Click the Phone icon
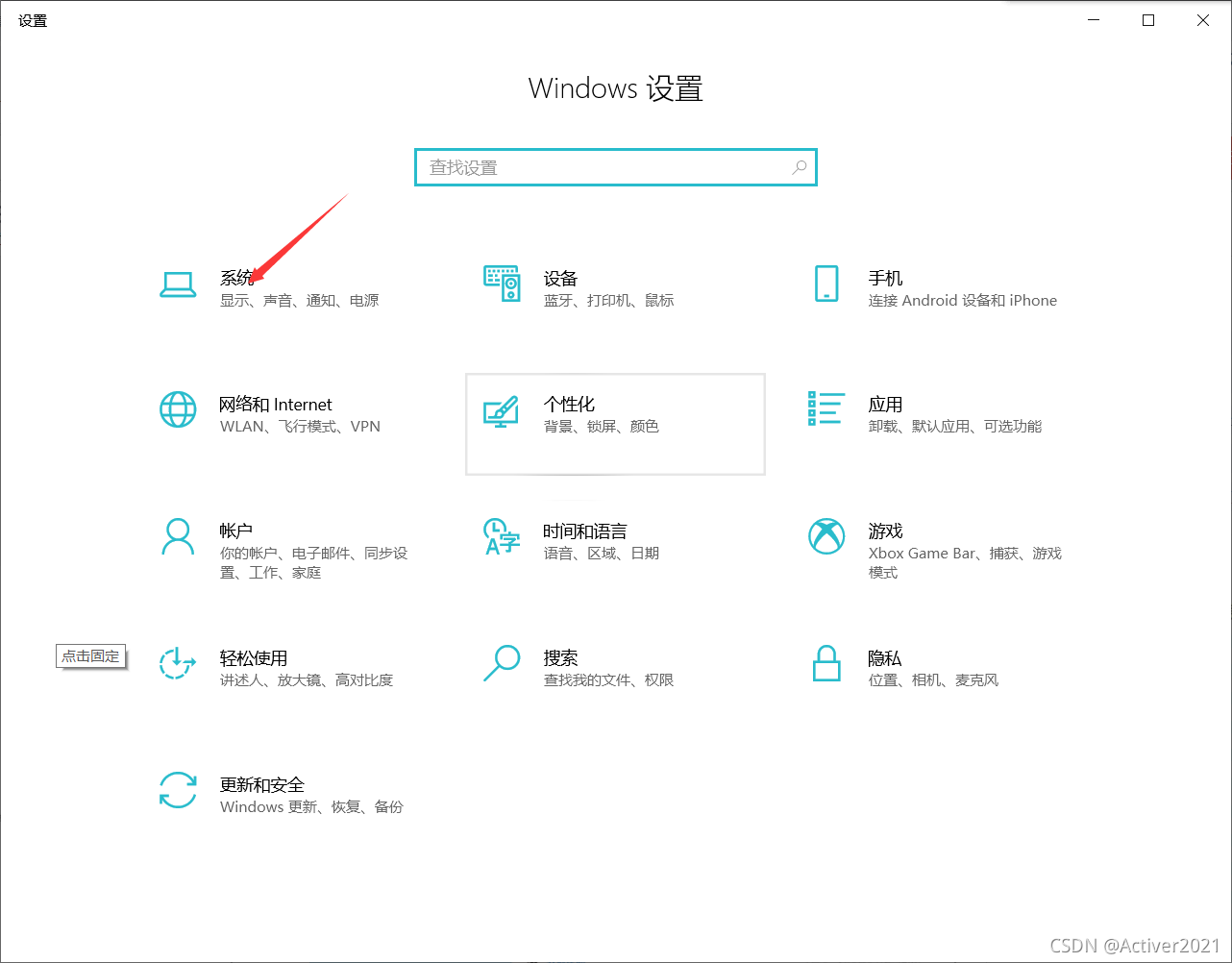Image resolution: width=1232 pixels, height=963 pixels. pos(826,284)
